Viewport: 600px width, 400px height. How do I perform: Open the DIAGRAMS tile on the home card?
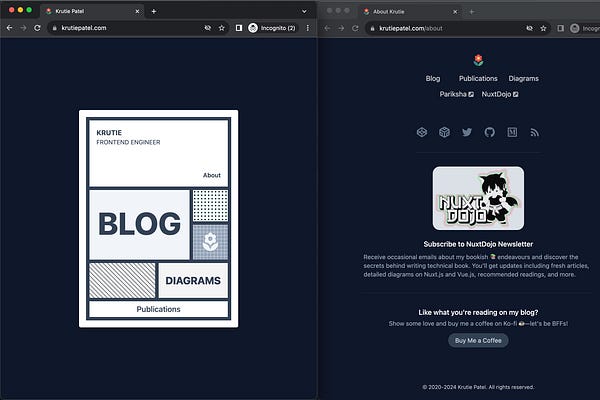(193, 281)
